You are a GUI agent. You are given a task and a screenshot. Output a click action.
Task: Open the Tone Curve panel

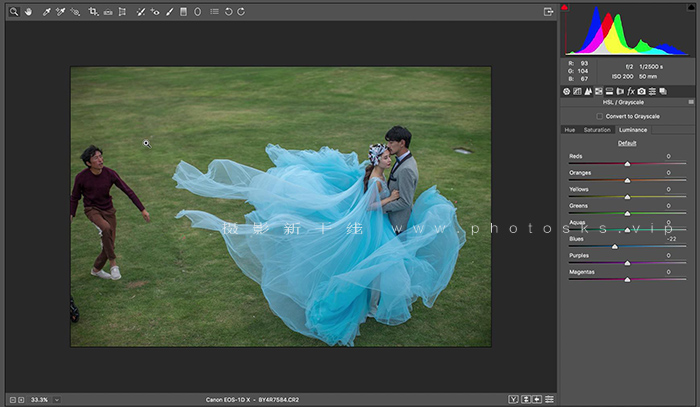pyautogui.click(x=577, y=91)
